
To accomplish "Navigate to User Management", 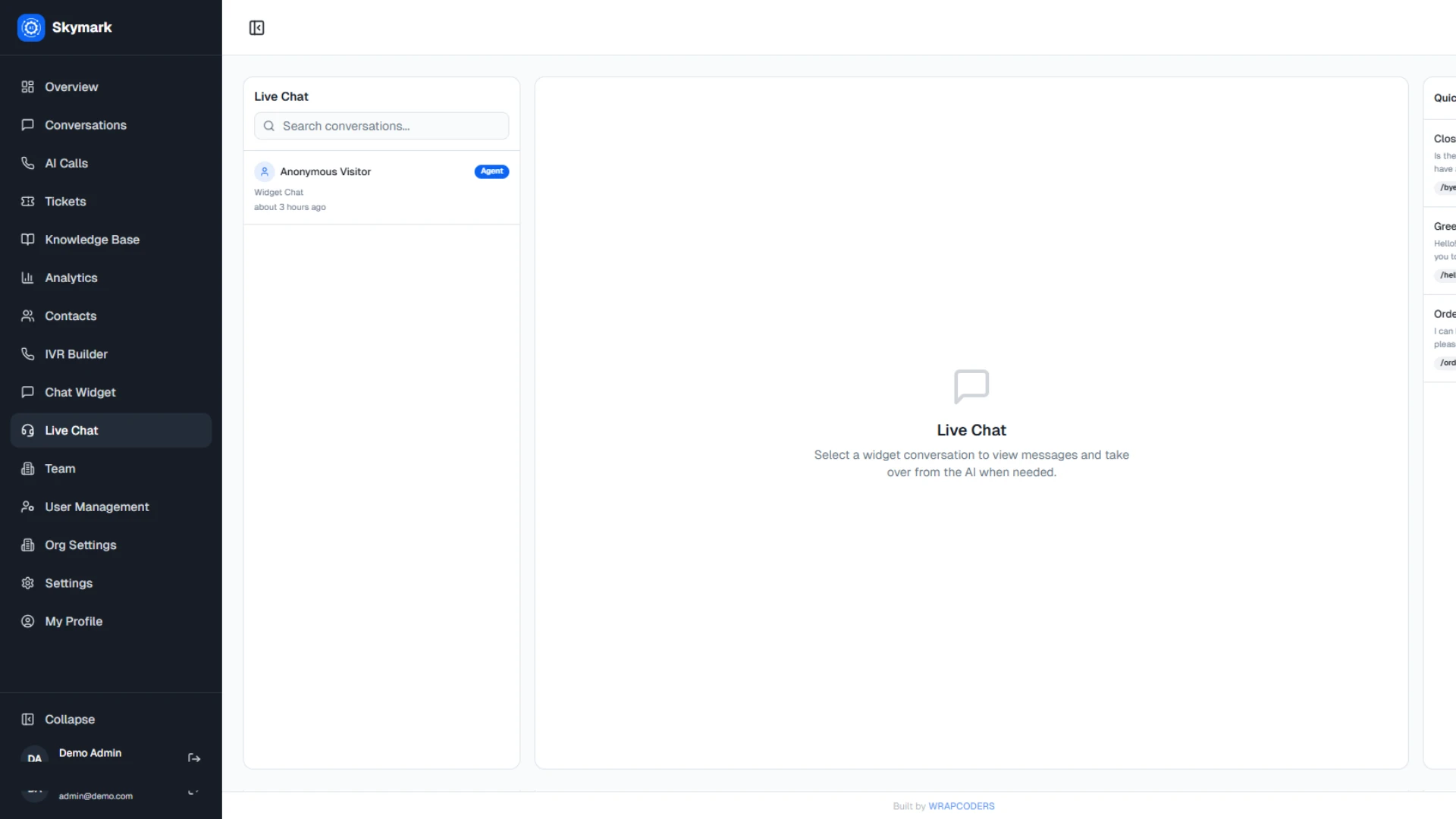I will tap(111, 507).
